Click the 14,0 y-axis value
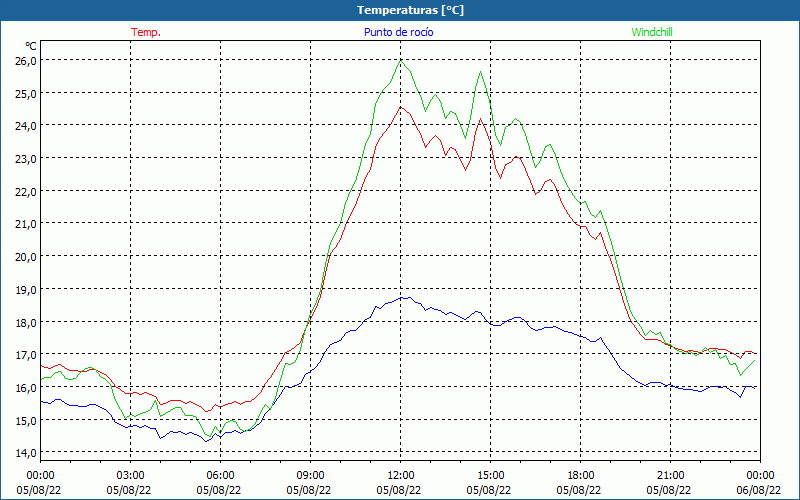The height and width of the screenshot is (500, 800). (x=26, y=453)
